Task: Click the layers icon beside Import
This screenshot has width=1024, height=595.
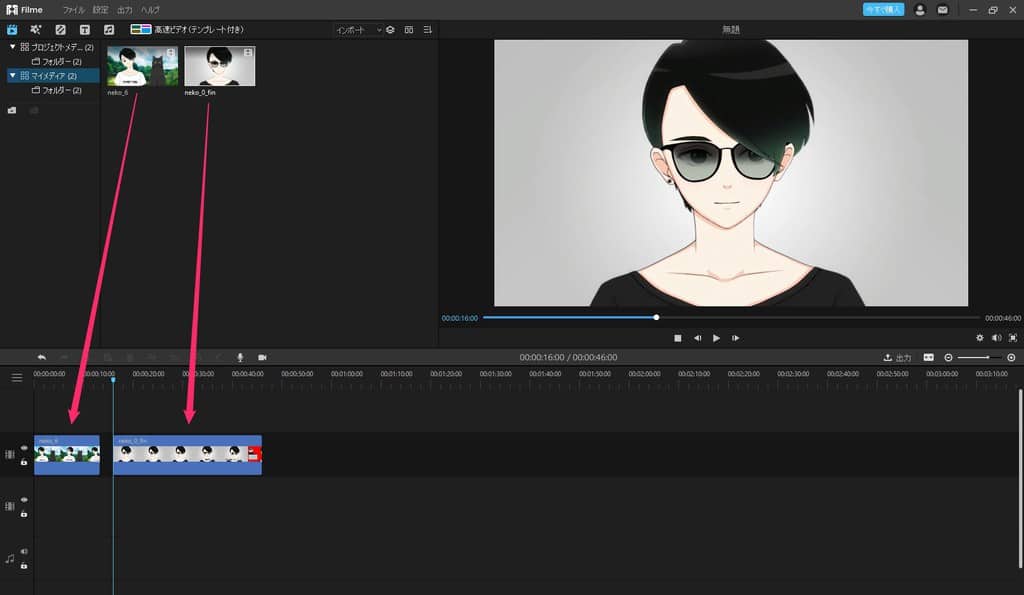Action: pos(390,30)
